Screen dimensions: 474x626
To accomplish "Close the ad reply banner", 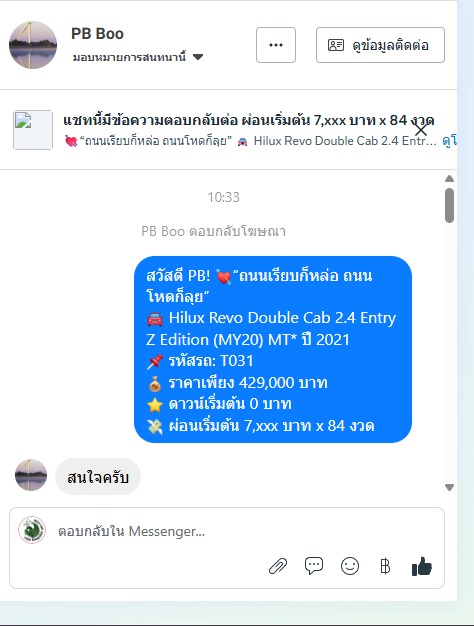I will tap(420, 129).
